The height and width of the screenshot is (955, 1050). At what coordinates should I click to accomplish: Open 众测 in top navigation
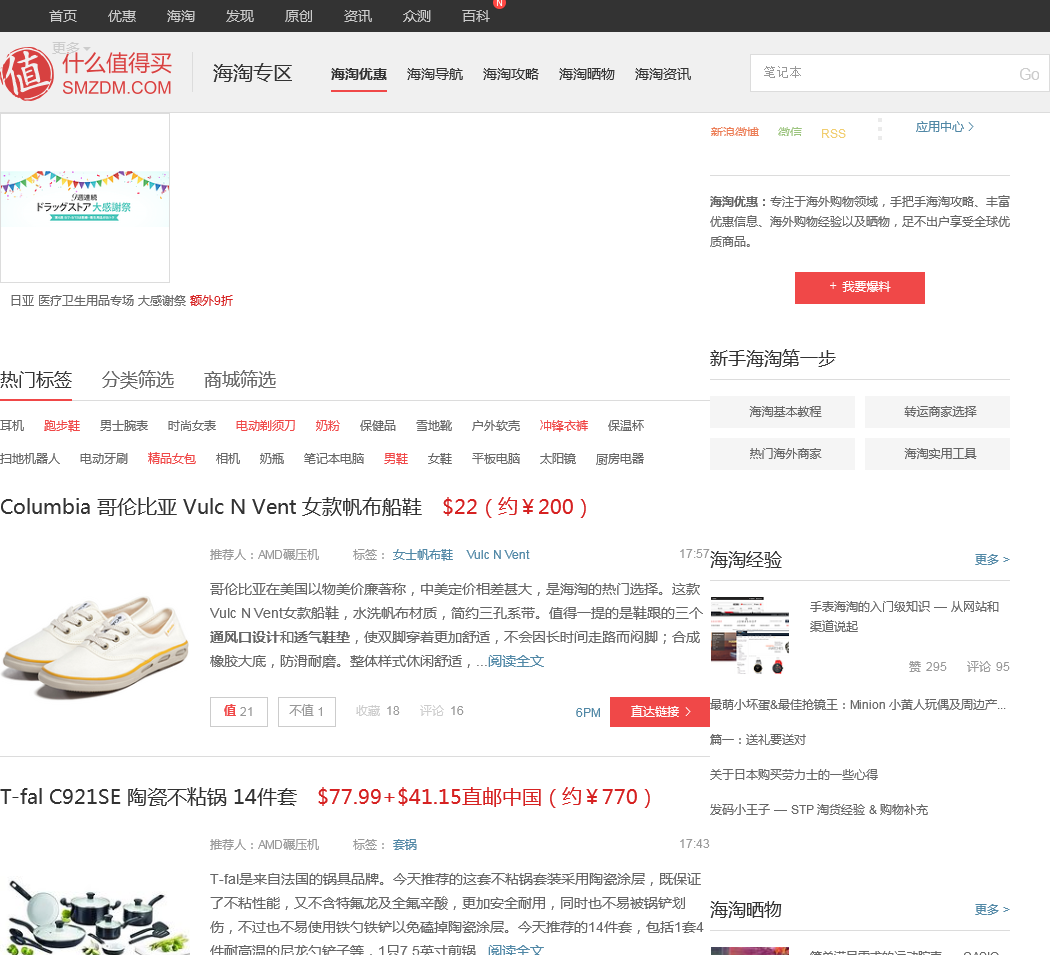coord(417,15)
